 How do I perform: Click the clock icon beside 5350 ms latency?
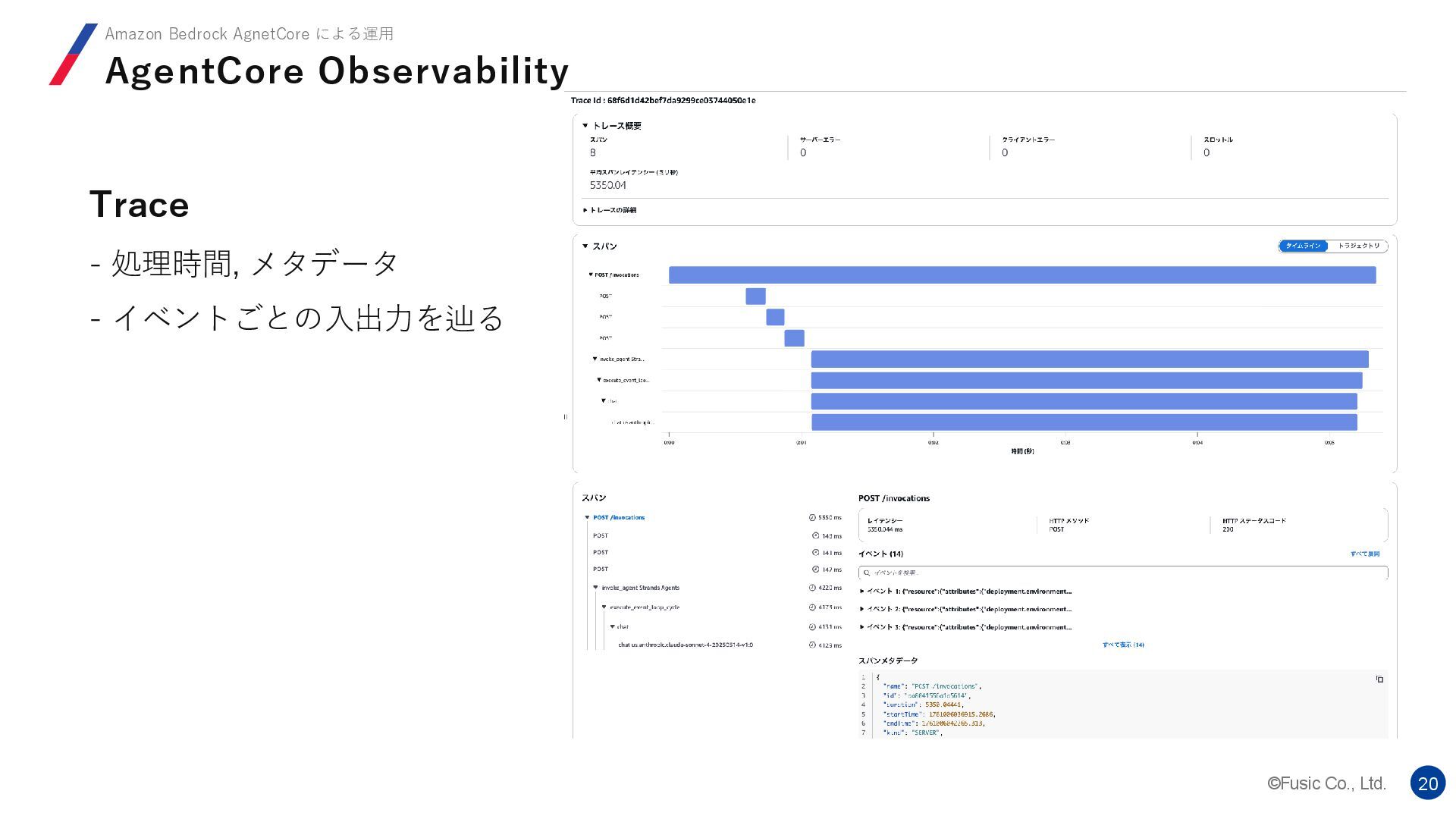(x=812, y=518)
